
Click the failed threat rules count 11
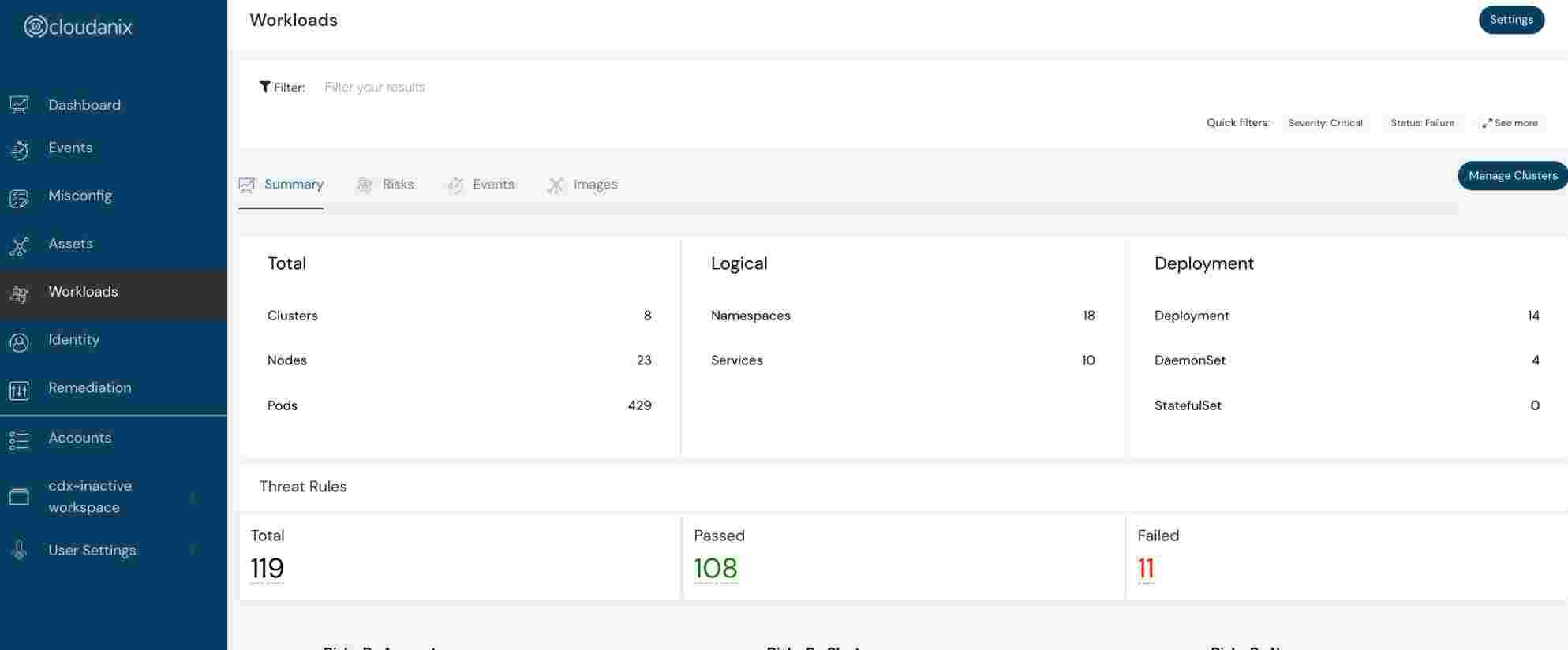click(1146, 568)
